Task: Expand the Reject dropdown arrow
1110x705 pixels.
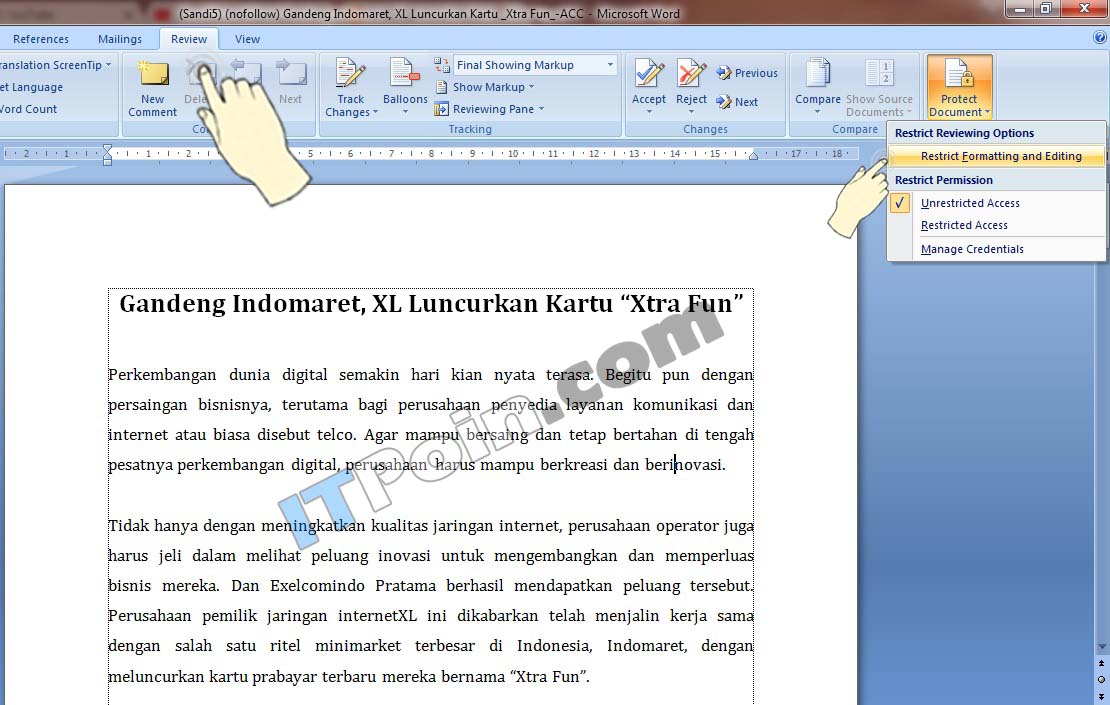Action: coord(691,112)
